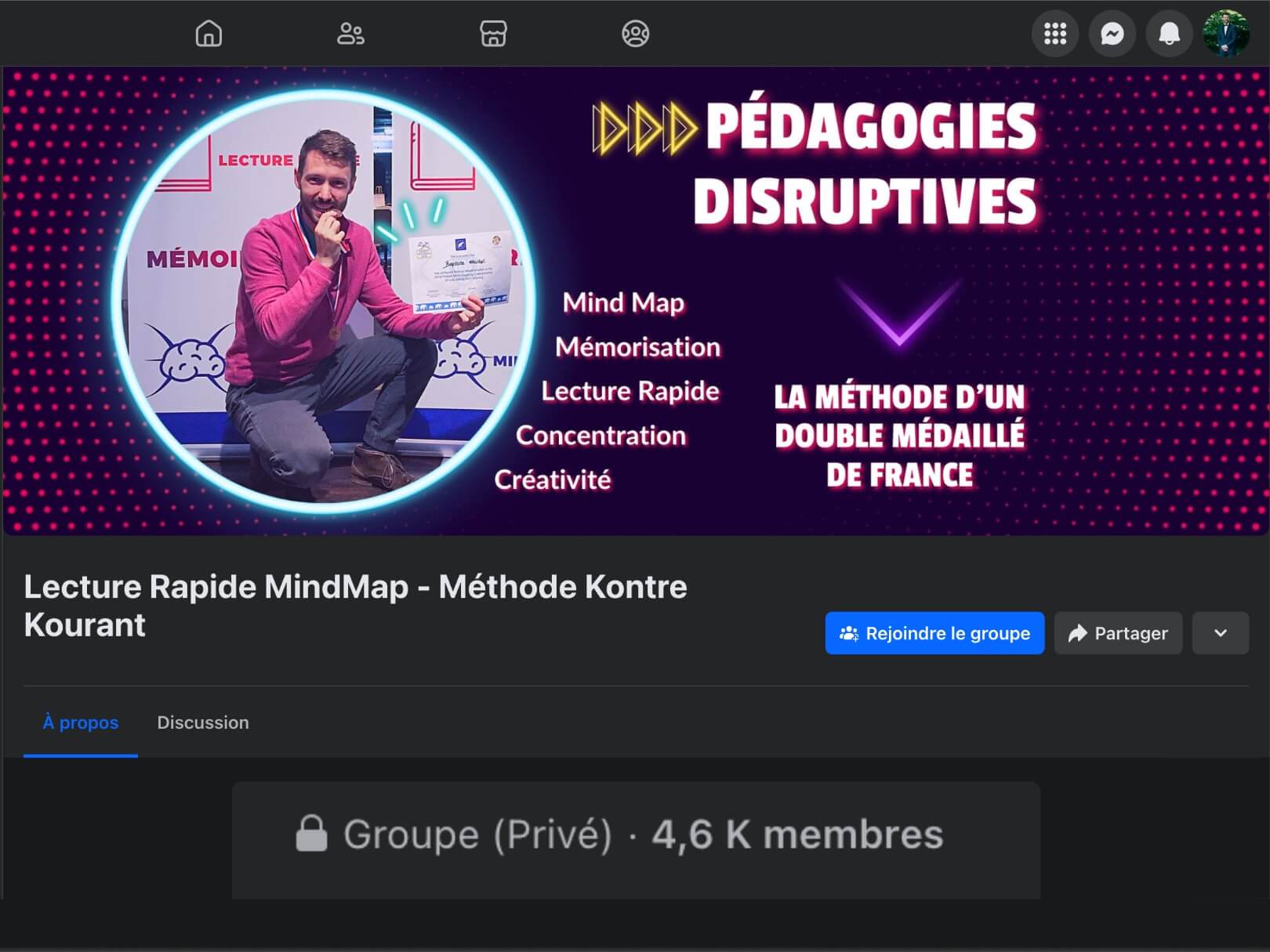Switch to the Discussion tab

(203, 722)
